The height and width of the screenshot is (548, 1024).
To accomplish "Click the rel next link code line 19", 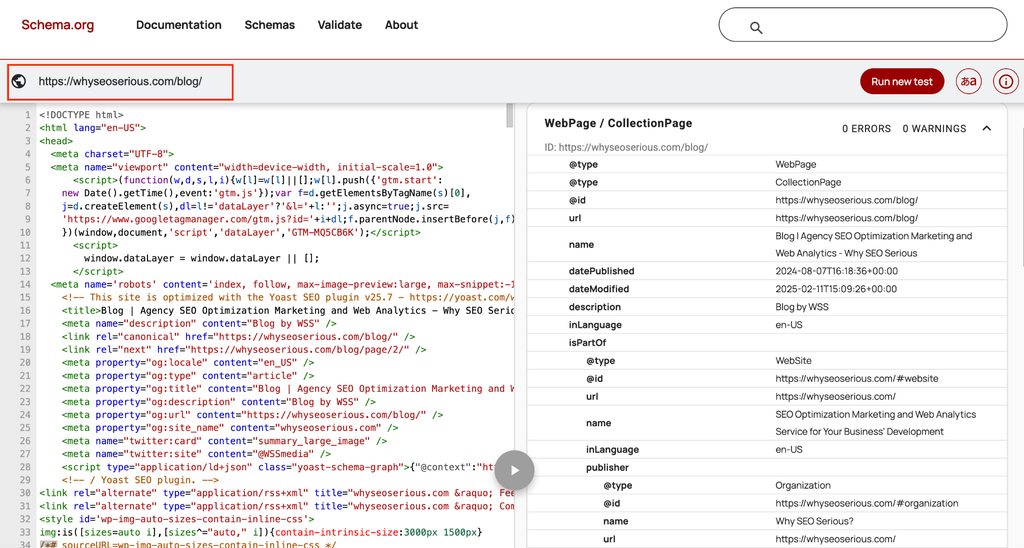I will click(244, 350).
